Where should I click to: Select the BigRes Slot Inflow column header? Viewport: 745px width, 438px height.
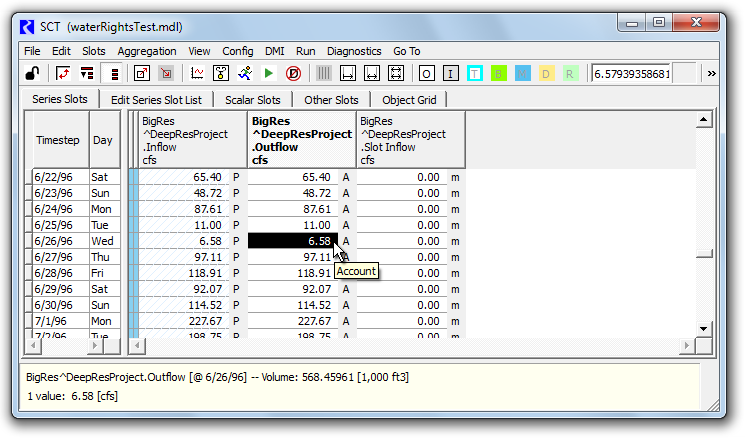coord(411,140)
